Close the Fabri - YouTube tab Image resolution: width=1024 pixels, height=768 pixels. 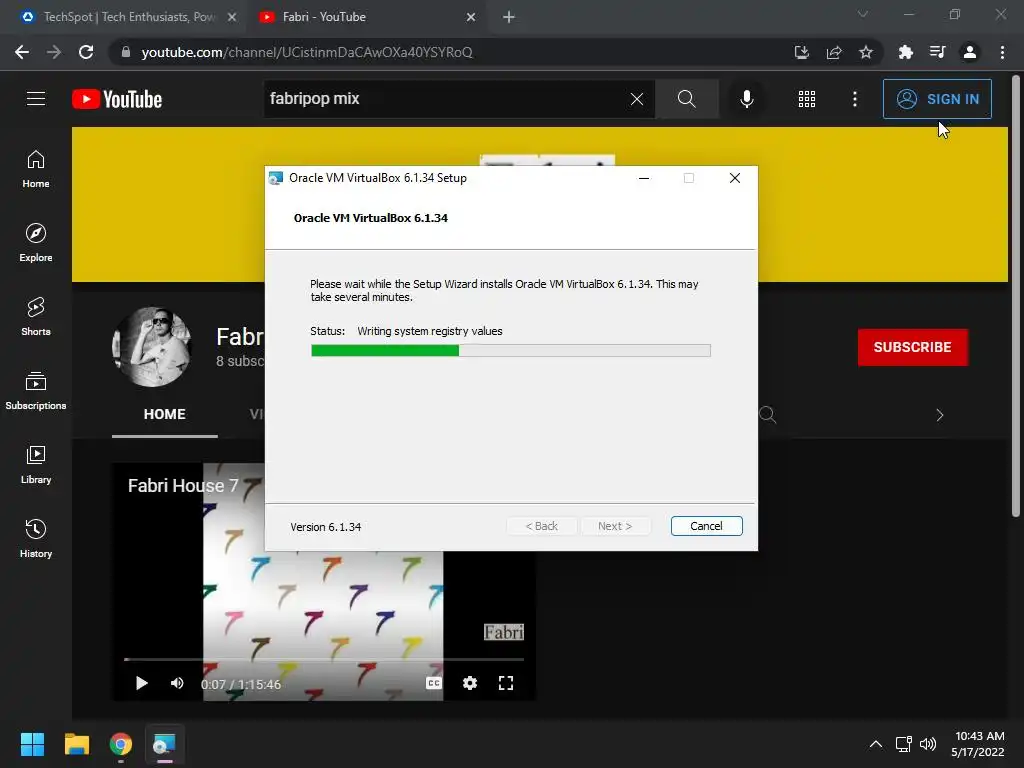pyautogui.click(x=471, y=17)
